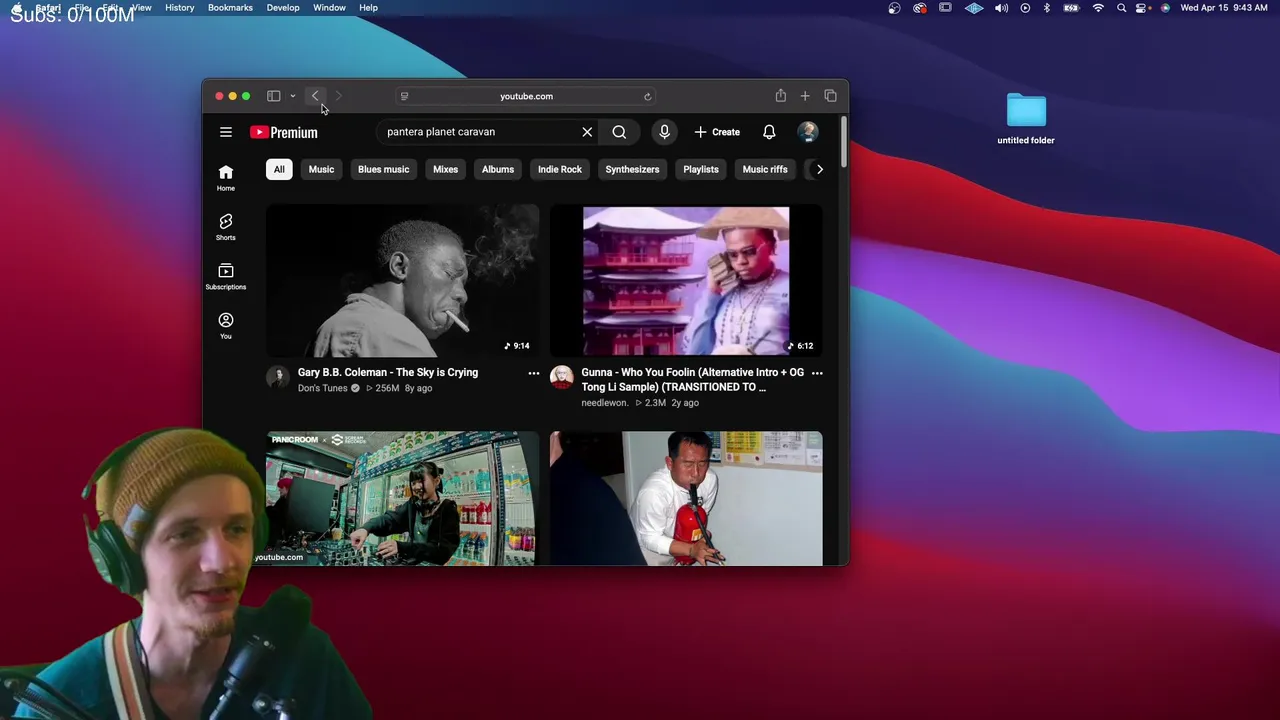Viewport: 1280px width, 720px height.
Task: Clear the search text with the X
Action: [x=587, y=132]
